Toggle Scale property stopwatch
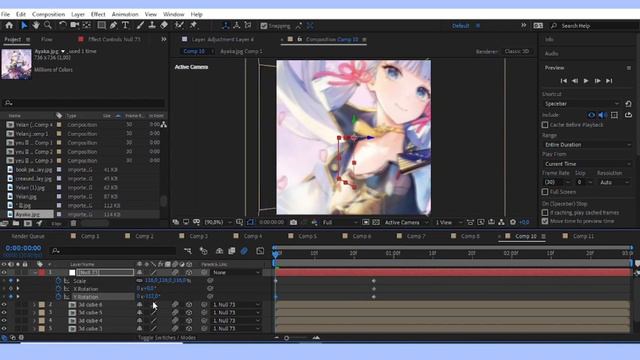The height and width of the screenshot is (360, 640). pos(58,281)
